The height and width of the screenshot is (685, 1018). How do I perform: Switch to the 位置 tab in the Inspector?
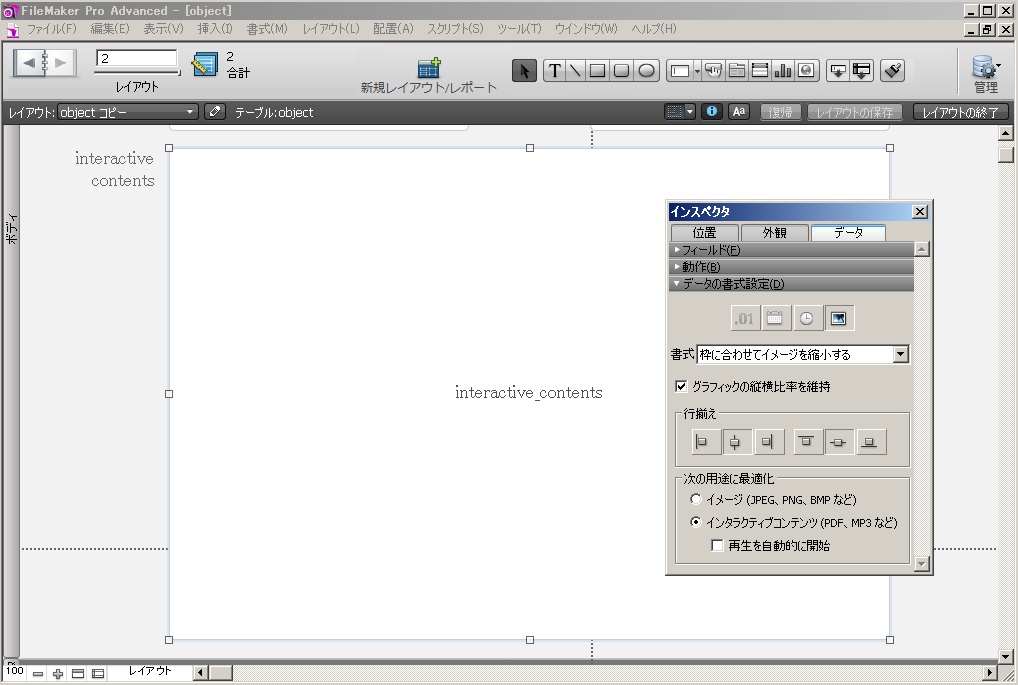pyautogui.click(x=703, y=232)
